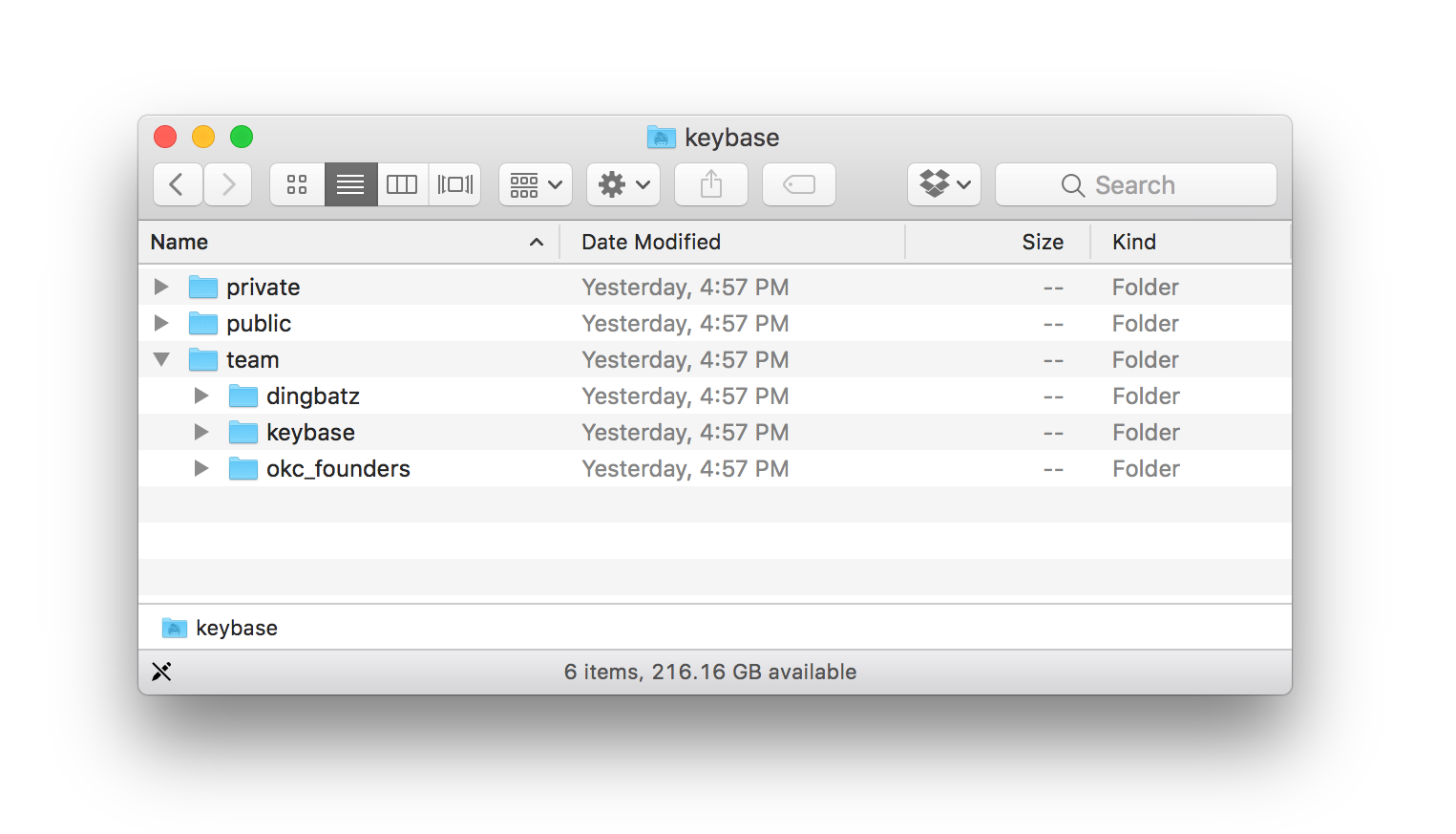Select the row named dingbatz

click(x=715, y=396)
